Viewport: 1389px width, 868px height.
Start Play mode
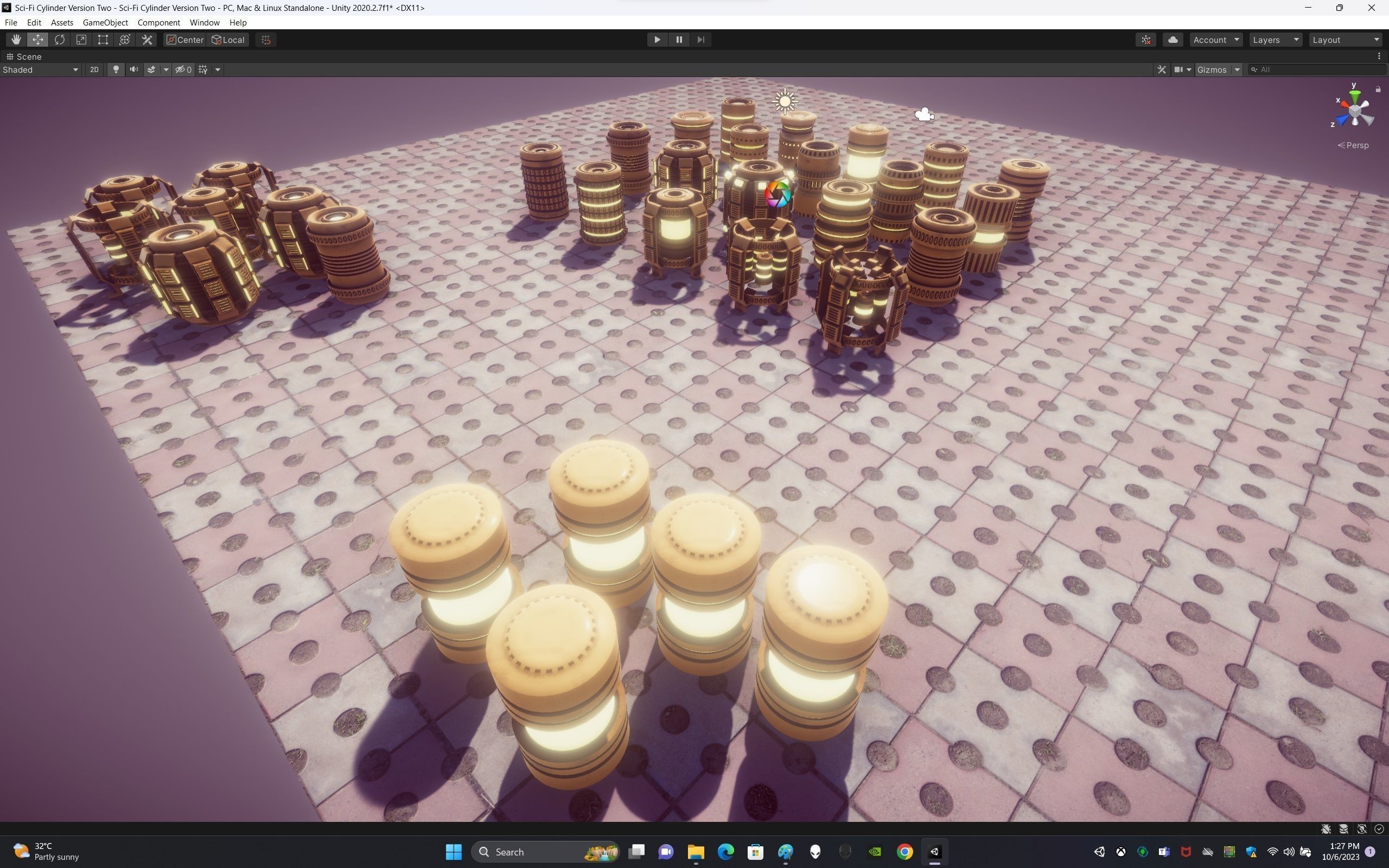click(x=657, y=40)
